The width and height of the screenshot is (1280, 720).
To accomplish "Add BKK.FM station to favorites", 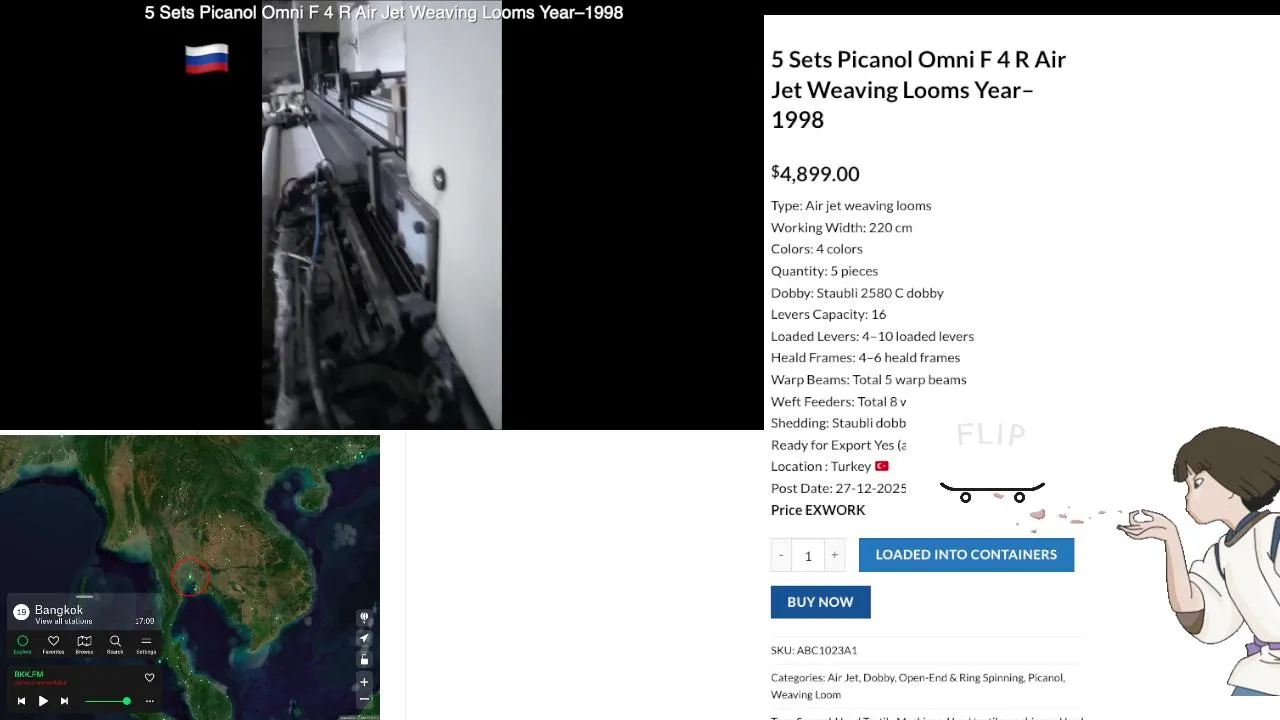I will 149,677.
